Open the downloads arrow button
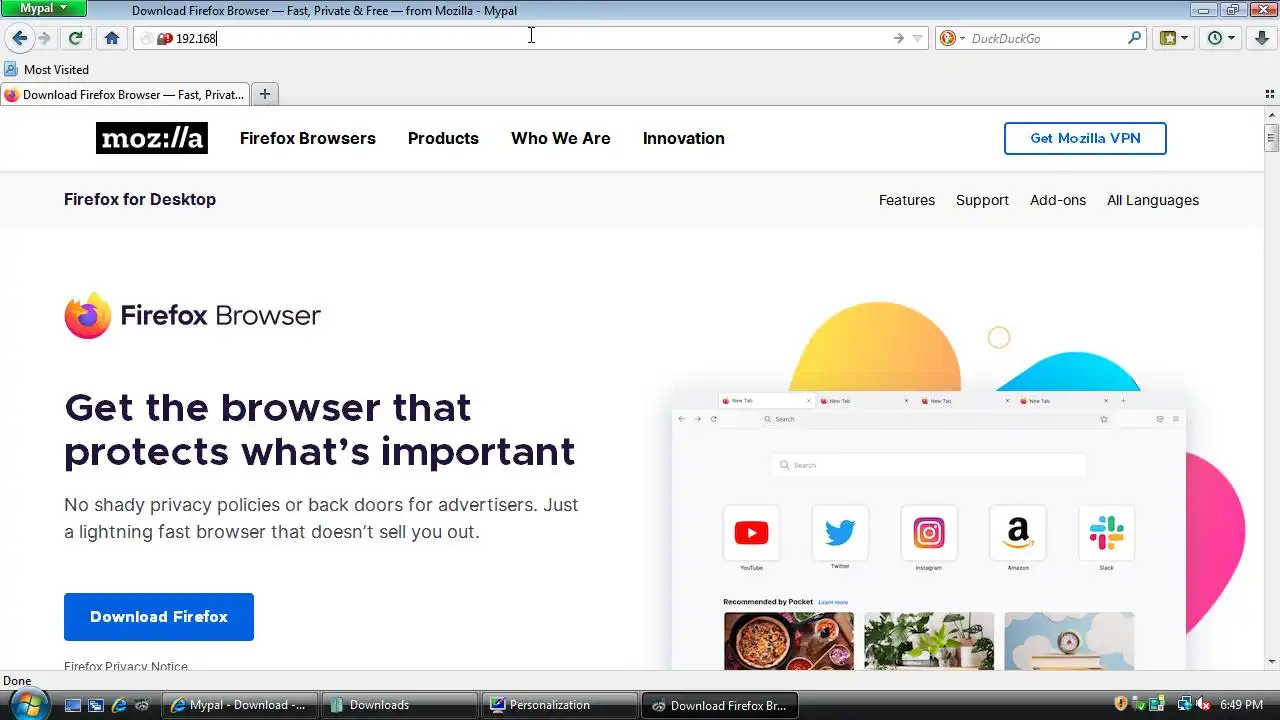The image size is (1280, 720). pos(1262,38)
